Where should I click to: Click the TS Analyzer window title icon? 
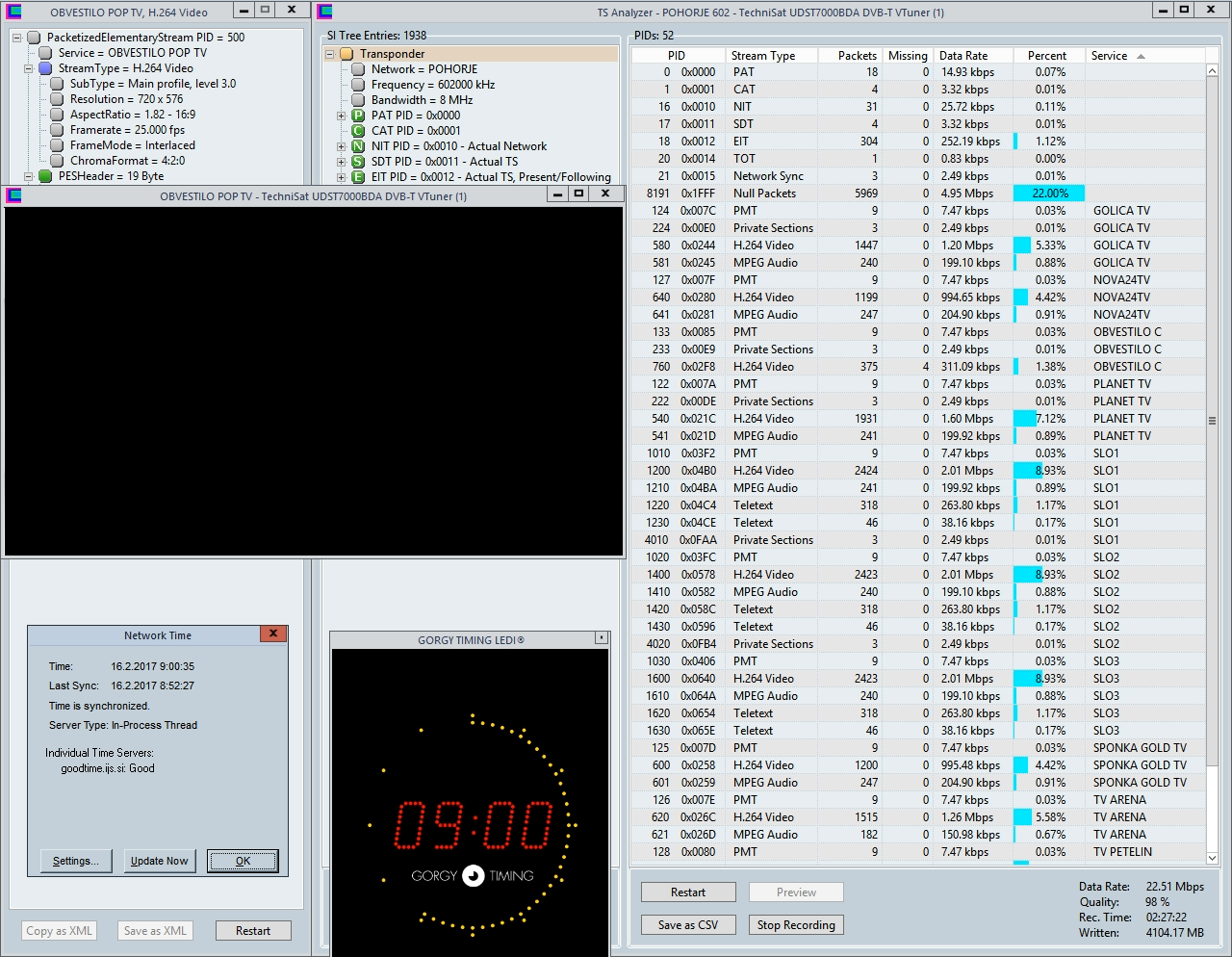coord(325,12)
